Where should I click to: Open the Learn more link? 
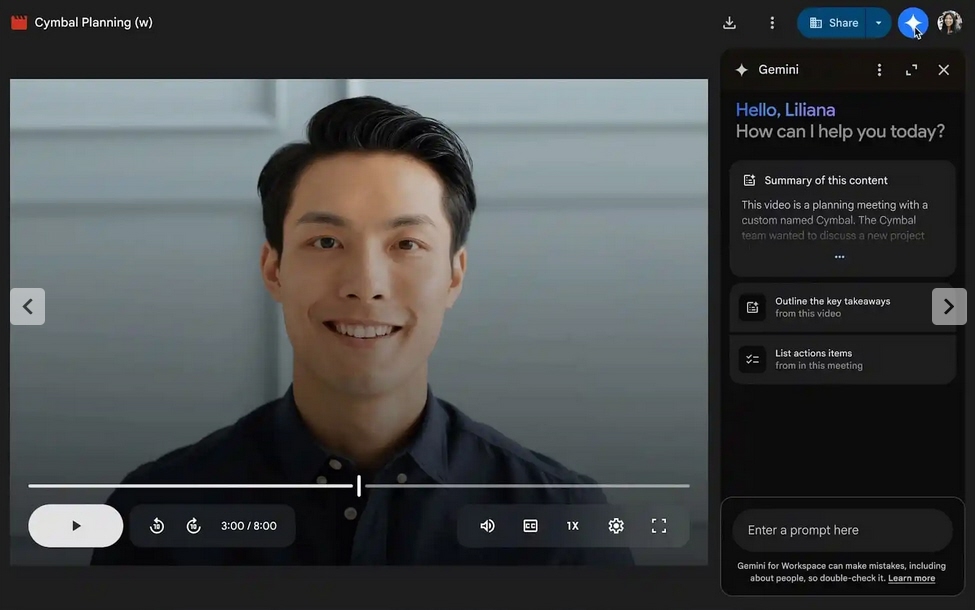[x=911, y=578]
